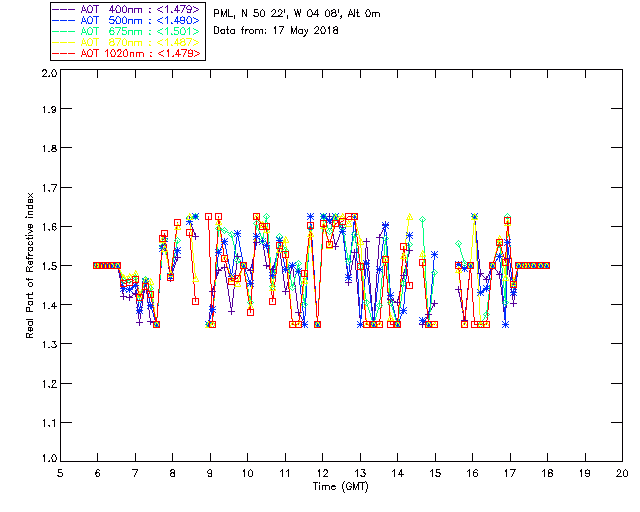Click the 1.7 y-axis tick label

(x=49, y=188)
